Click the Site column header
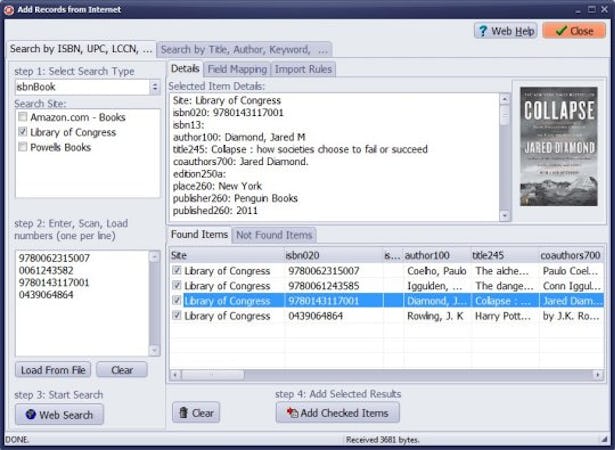615x450 pixels. [227, 255]
